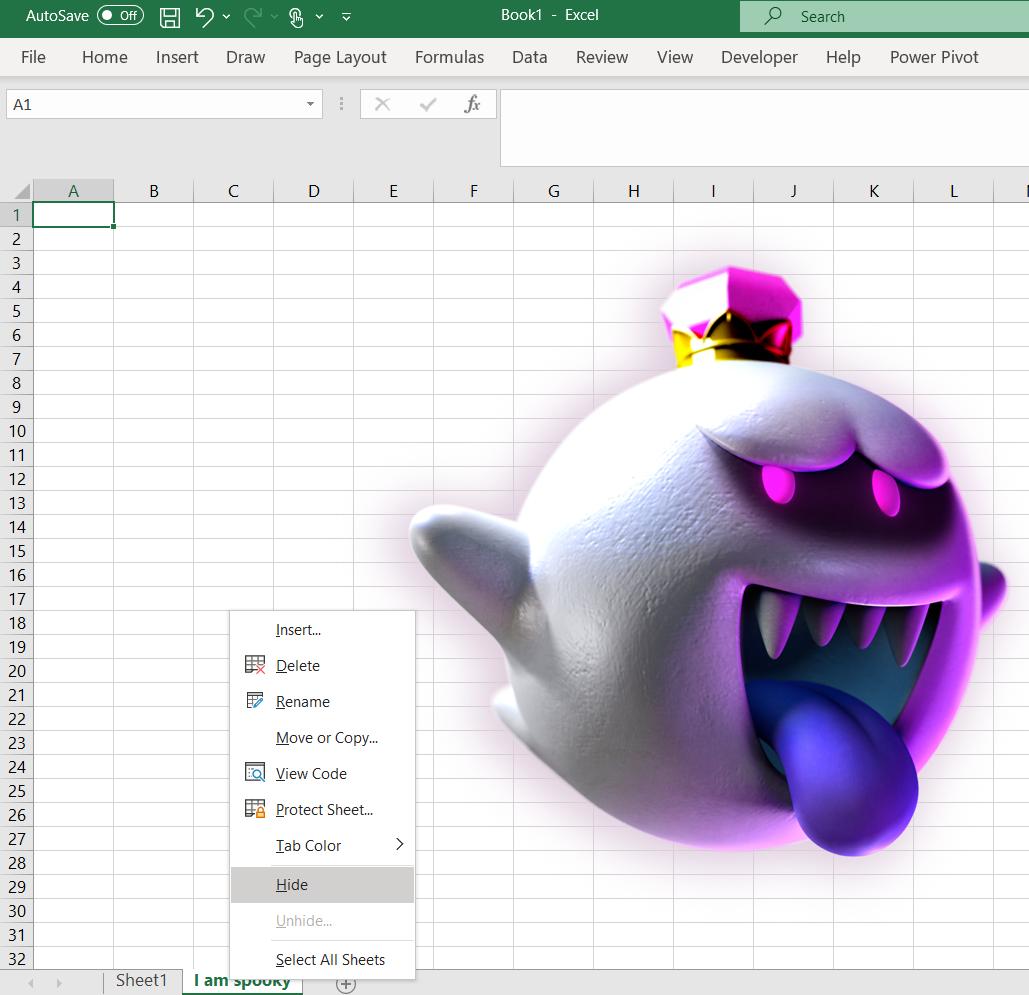1029x995 pixels.
Task: Choose Delete in the sheet context menu
Action: click(297, 666)
